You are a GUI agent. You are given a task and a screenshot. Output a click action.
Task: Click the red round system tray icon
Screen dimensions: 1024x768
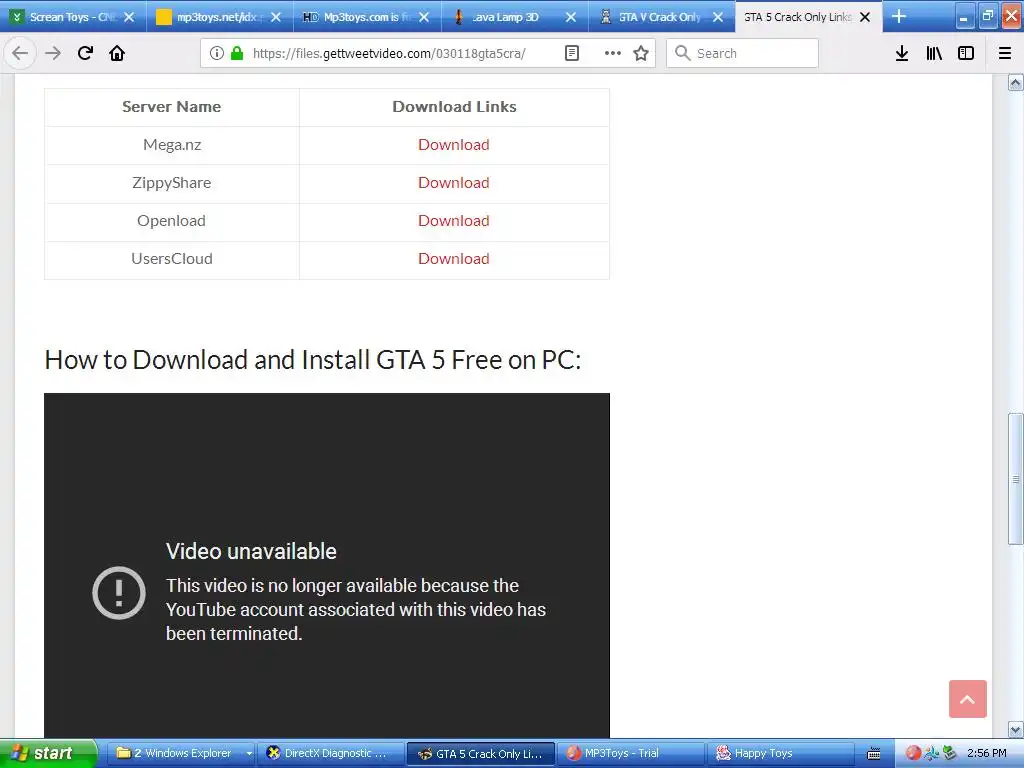(914, 753)
